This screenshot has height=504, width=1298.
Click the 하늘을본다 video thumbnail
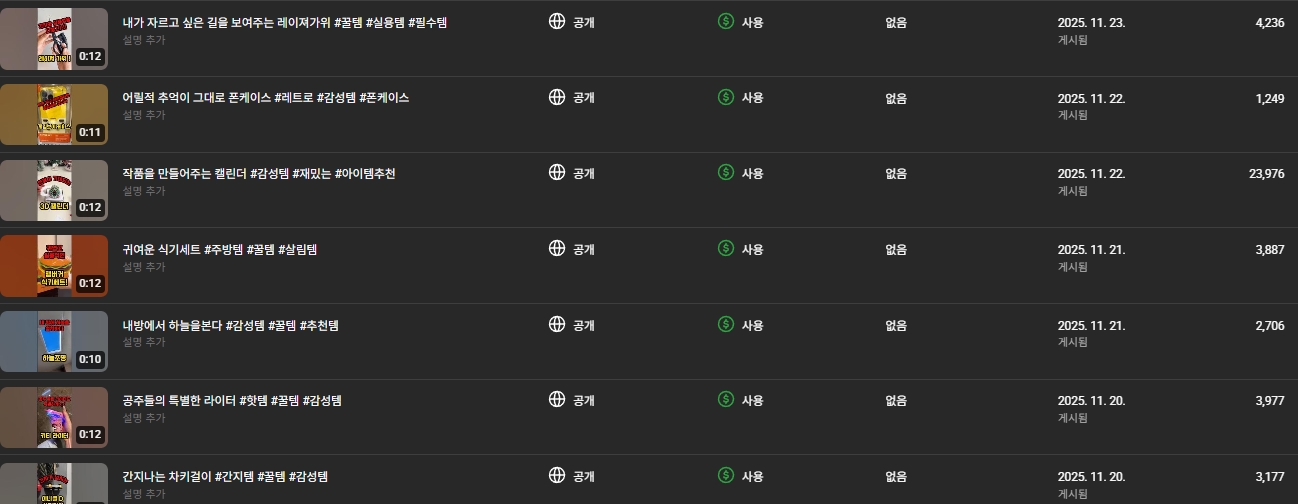pyautogui.click(x=54, y=341)
